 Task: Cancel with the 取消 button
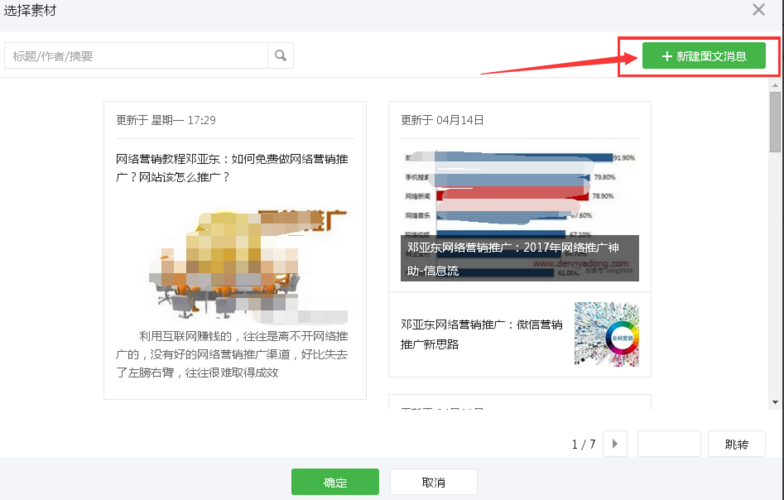tap(434, 482)
